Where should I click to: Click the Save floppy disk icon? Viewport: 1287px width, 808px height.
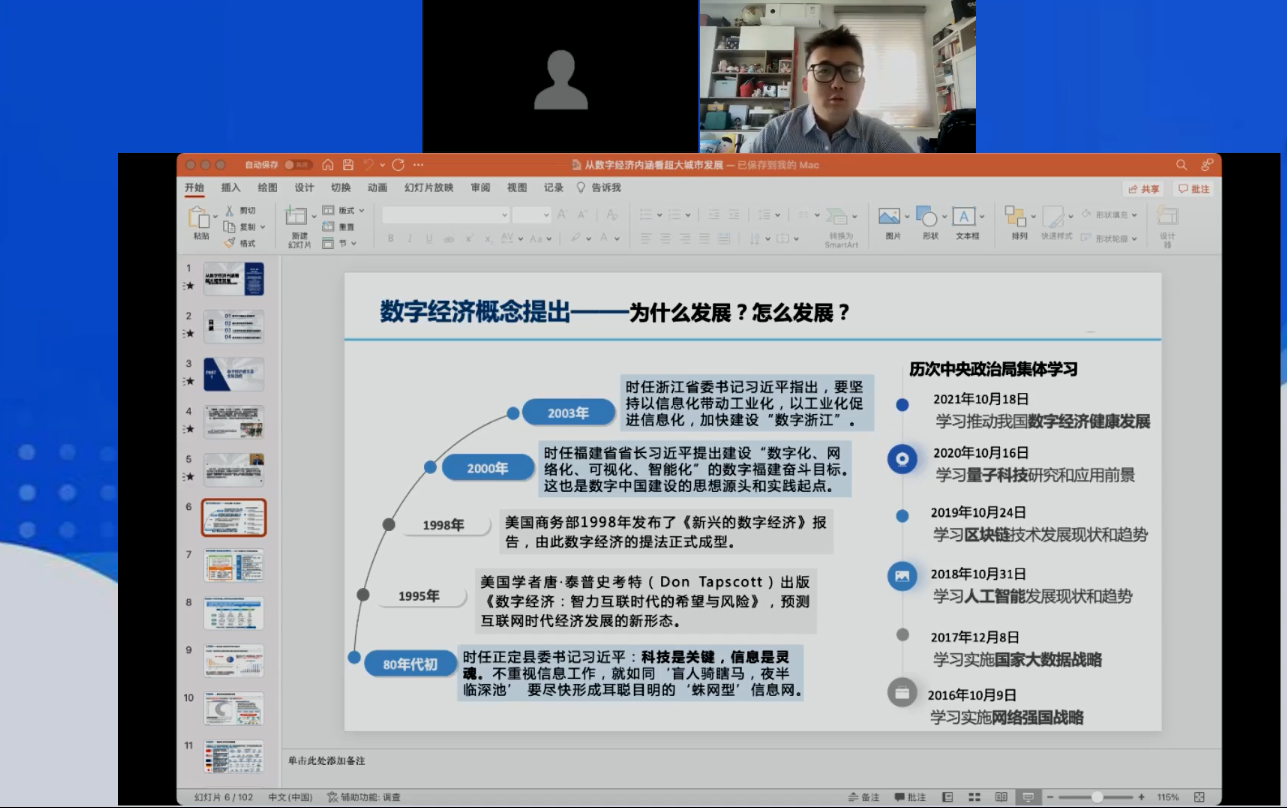(x=348, y=165)
